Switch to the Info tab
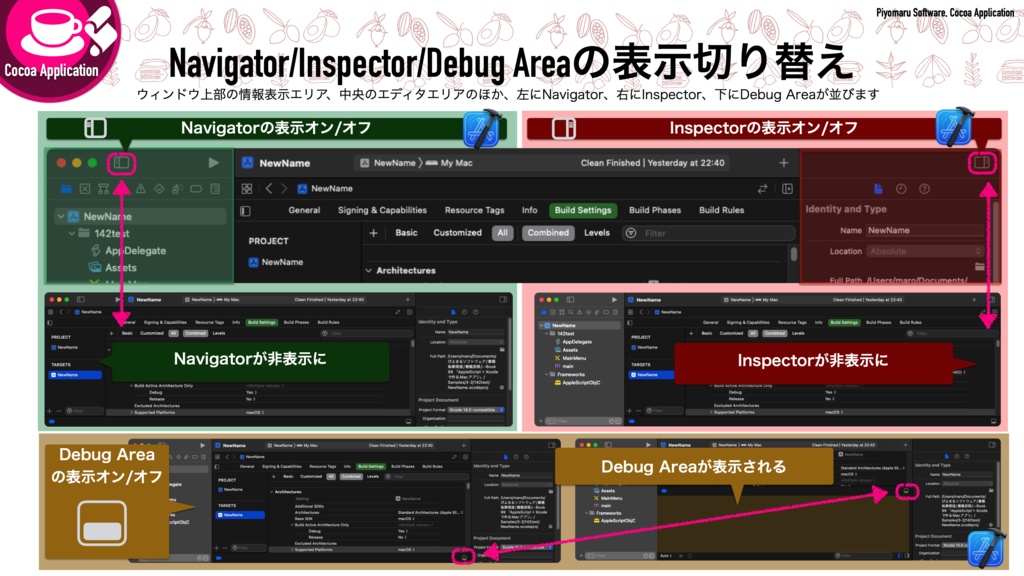The image size is (1024, 576). click(530, 210)
